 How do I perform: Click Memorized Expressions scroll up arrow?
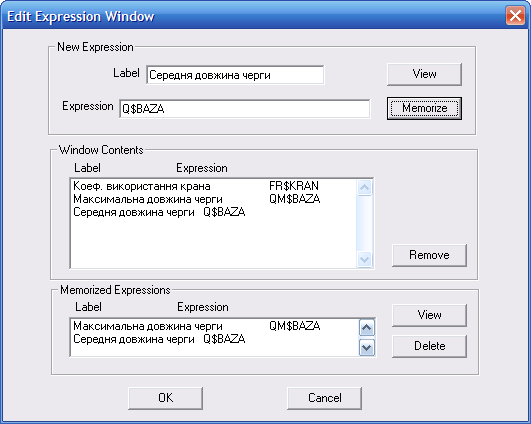[x=367, y=327]
